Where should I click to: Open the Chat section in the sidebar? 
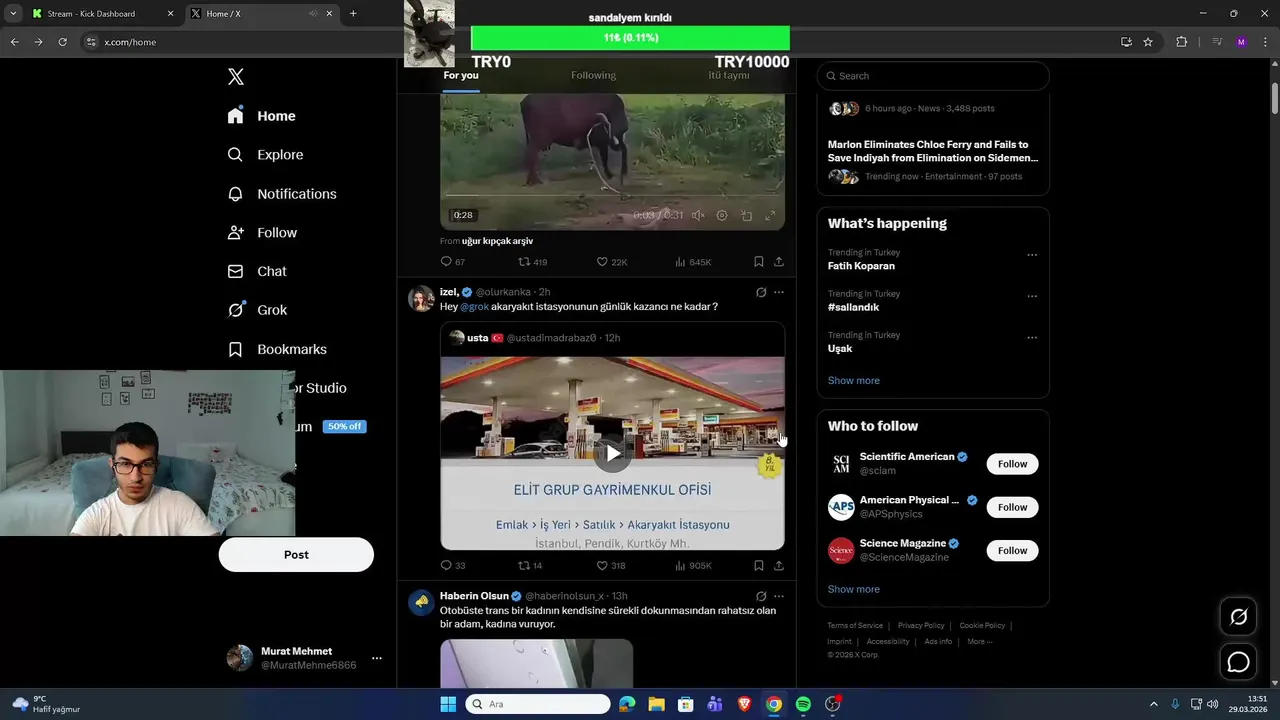coord(257,271)
